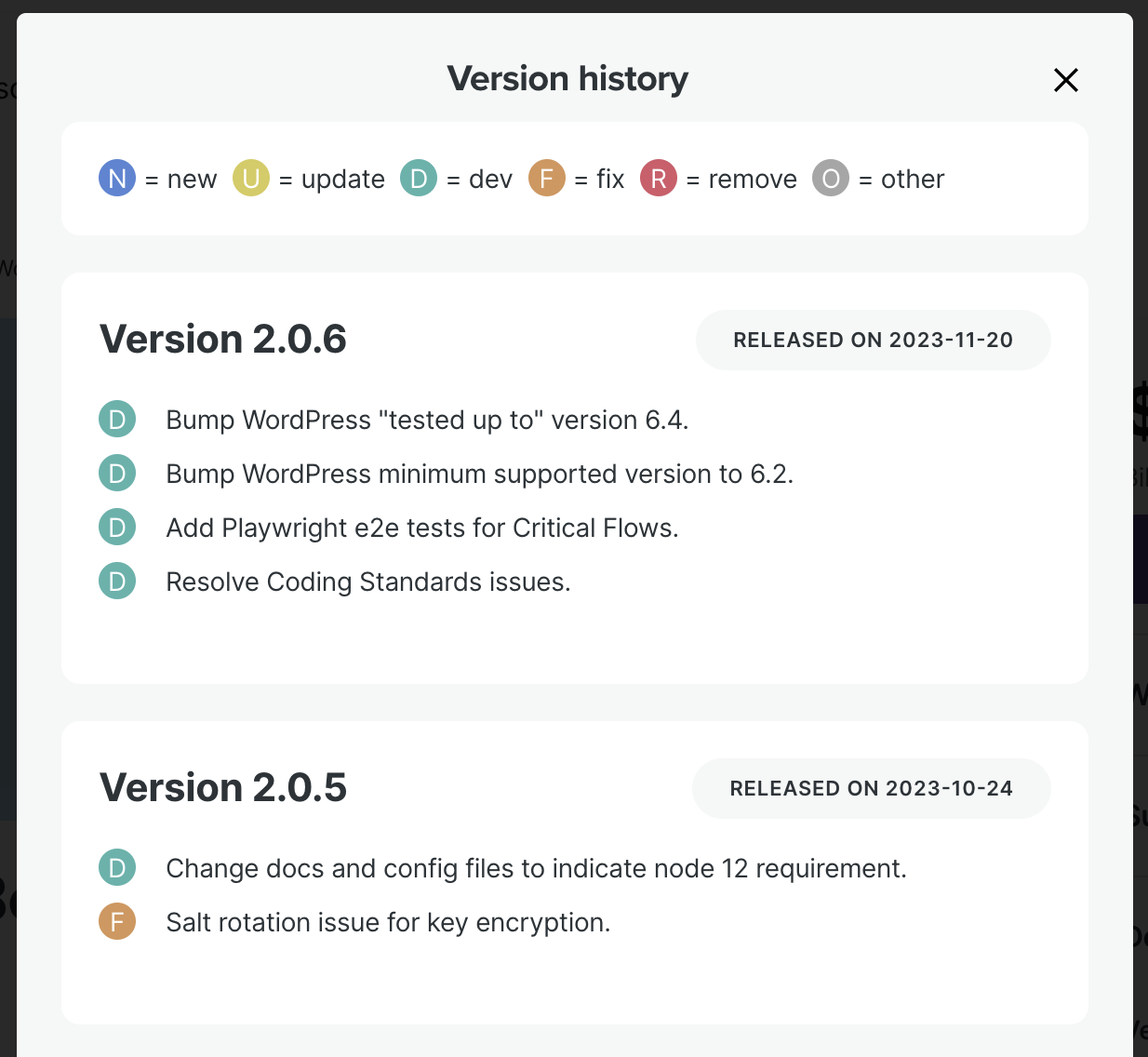
Task: Select the Version 2.0.5 heading
Action: point(223,787)
